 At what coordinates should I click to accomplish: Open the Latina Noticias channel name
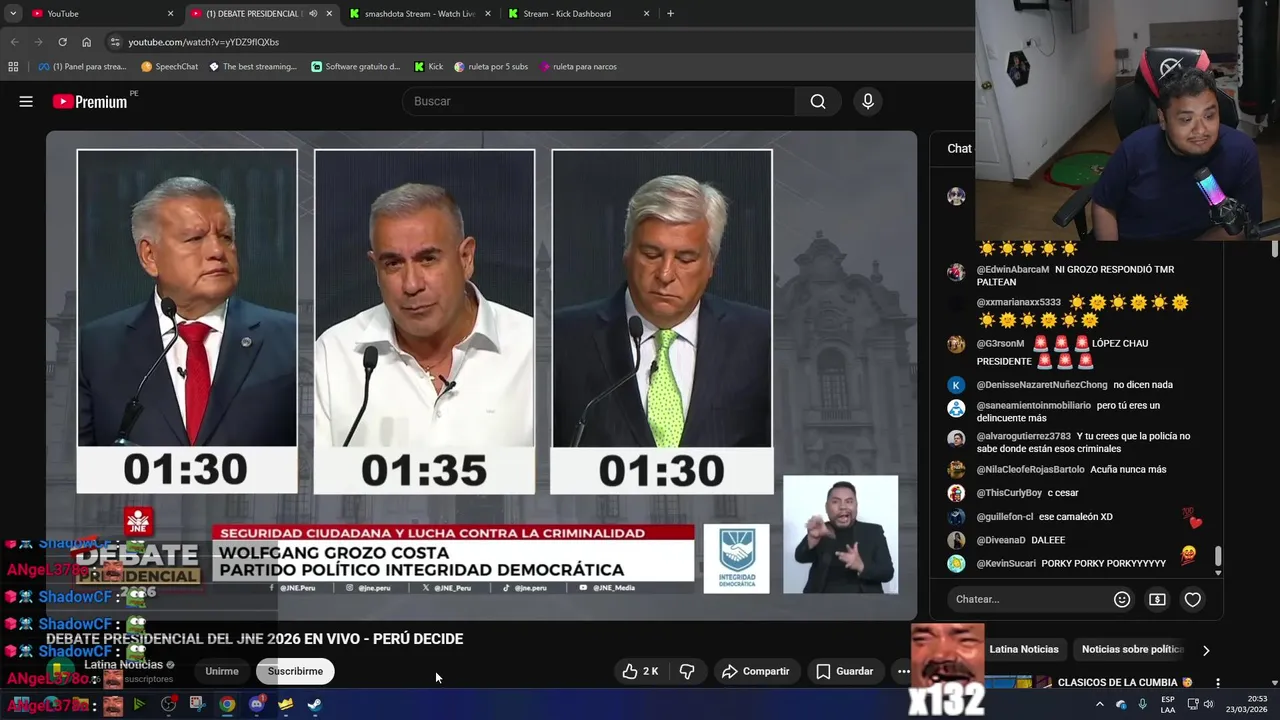[123, 664]
